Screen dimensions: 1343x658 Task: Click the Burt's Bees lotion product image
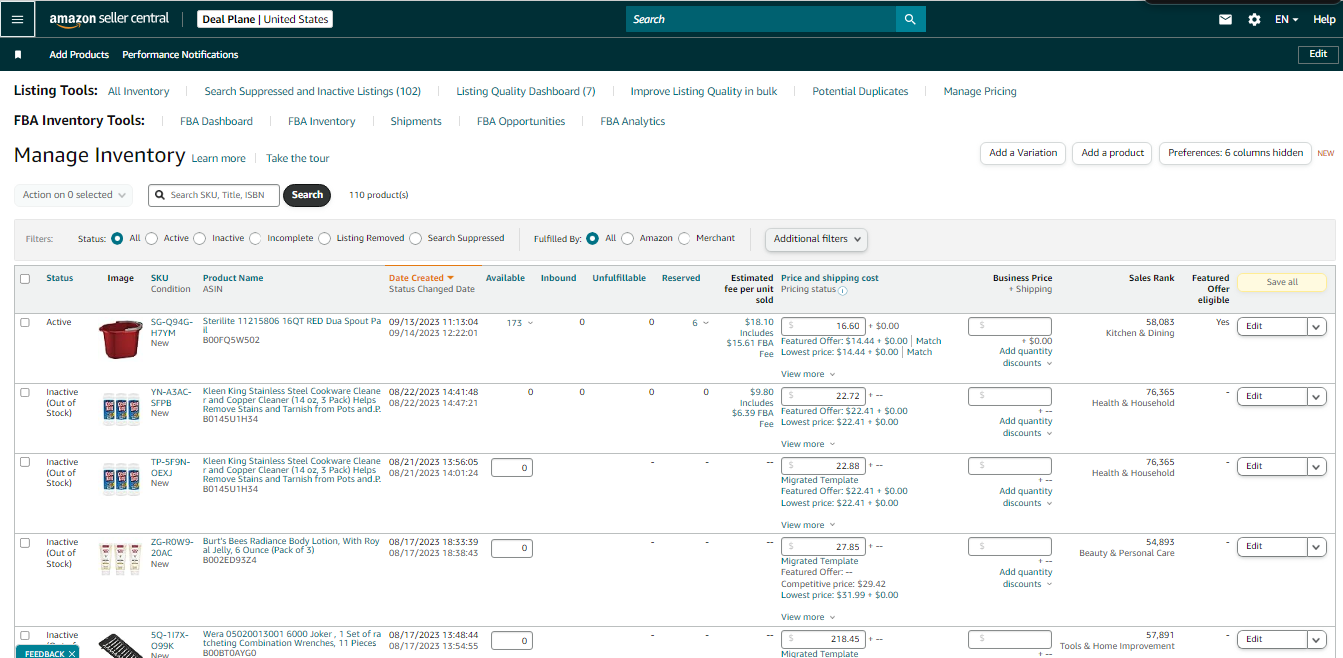(x=121, y=558)
